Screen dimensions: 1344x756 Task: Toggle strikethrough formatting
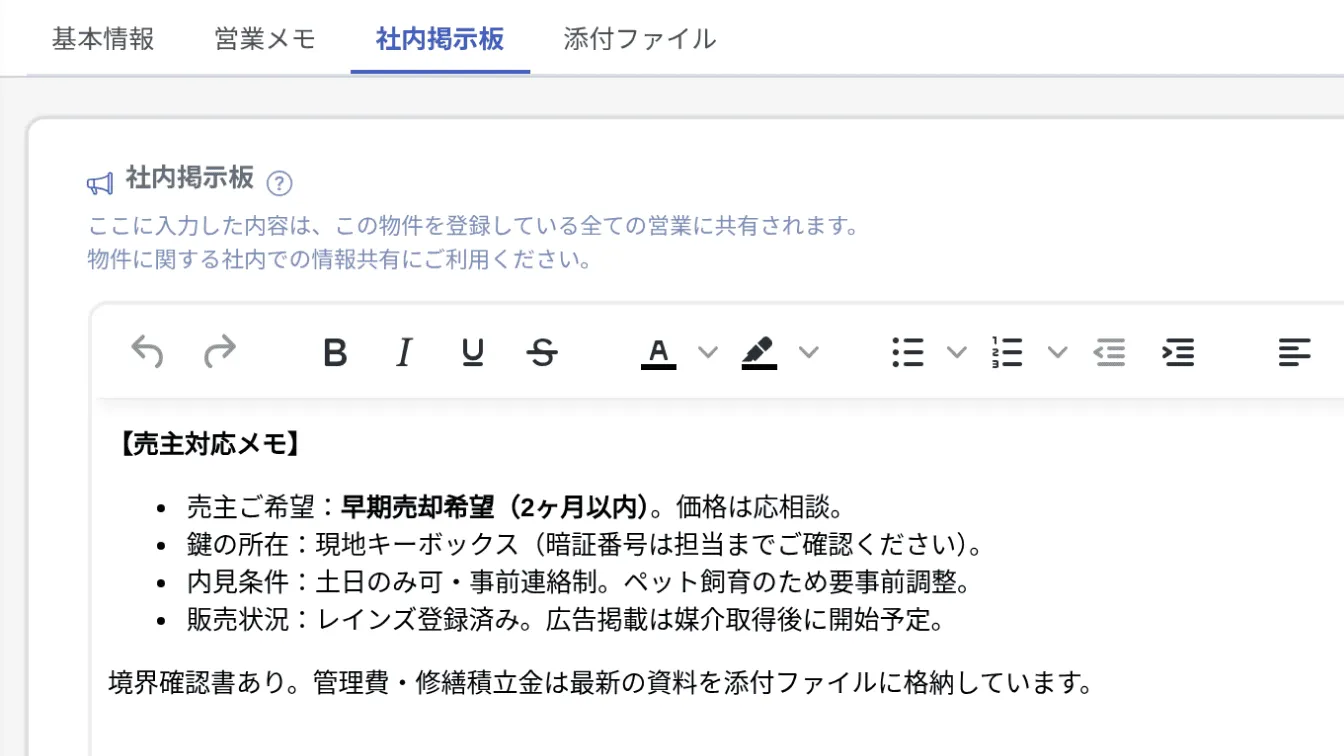click(542, 352)
